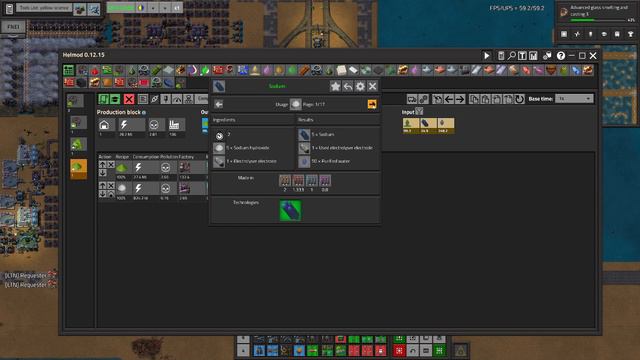The image size is (640, 360).
Task: Select the Made in electrolyser labeled 0.8
Action: [x=325, y=181]
